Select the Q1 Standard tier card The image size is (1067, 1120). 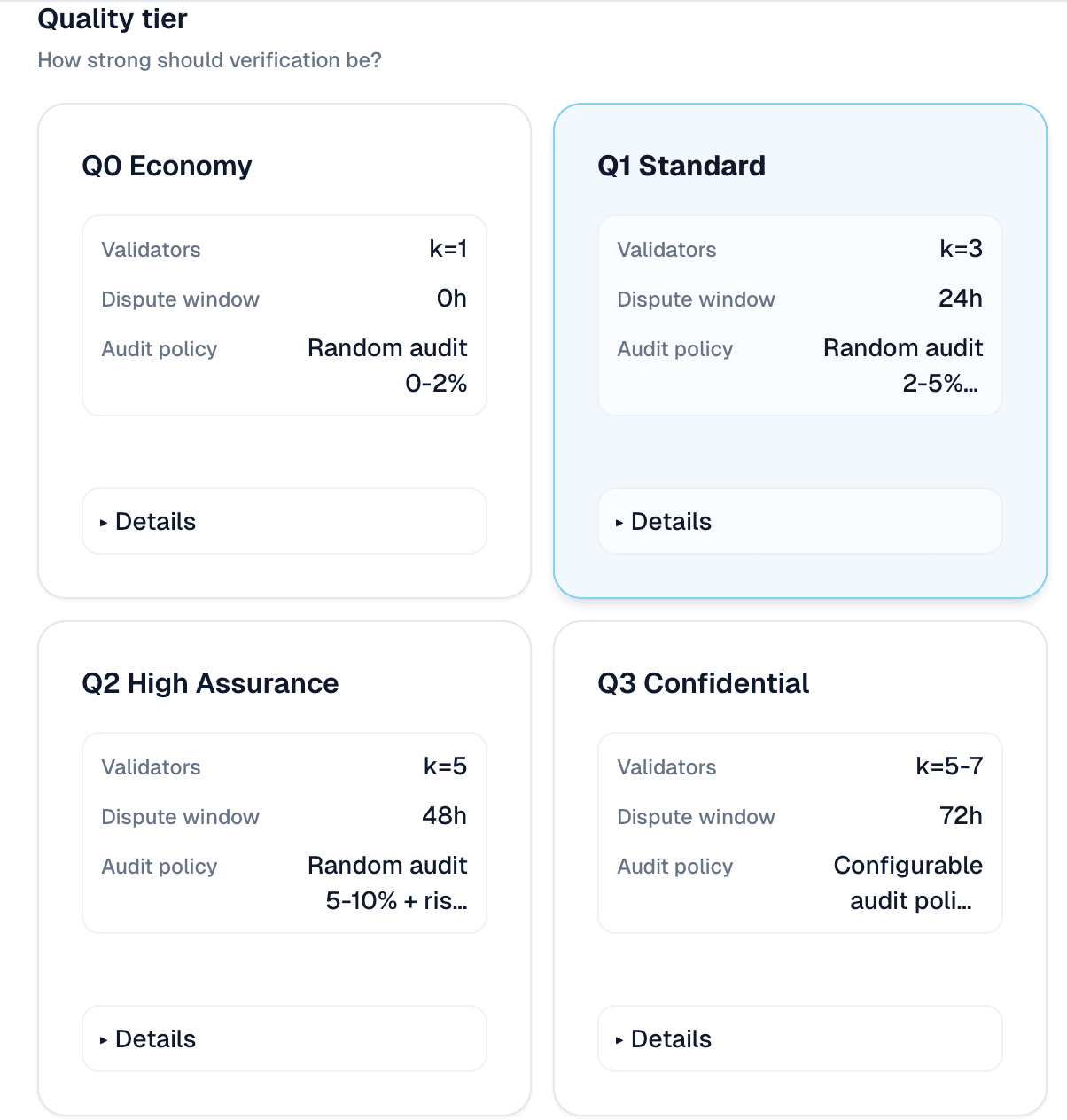pyautogui.click(x=681, y=166)
